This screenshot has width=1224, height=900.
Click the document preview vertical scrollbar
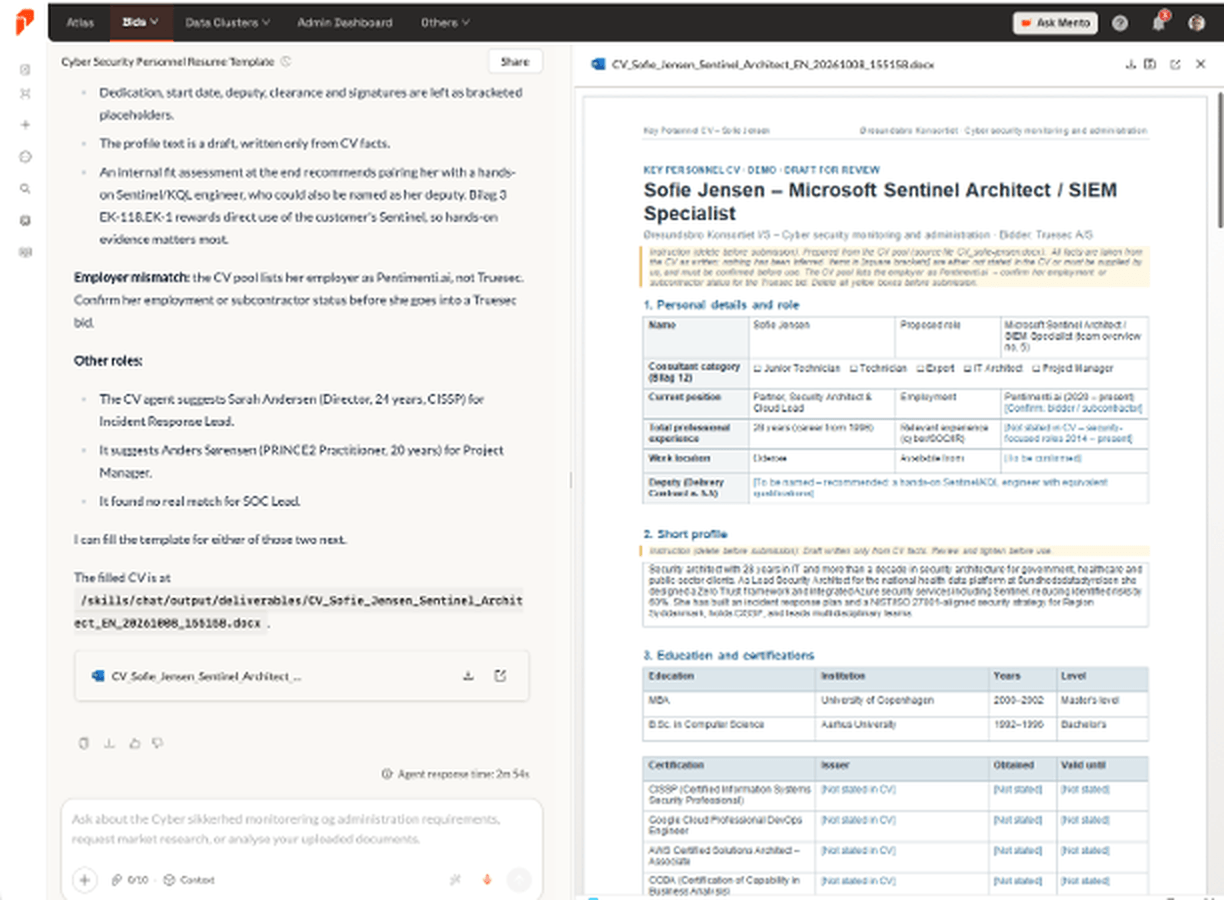click(x=1219, y=160)
